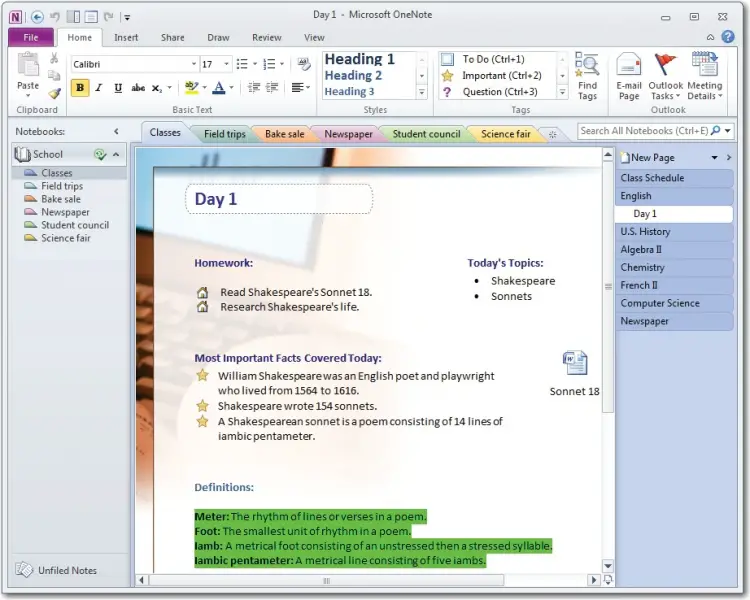The width and height of the screenshot is (750, 600).
Task: Open the Science fair section tab
Action: coord(506,134)
